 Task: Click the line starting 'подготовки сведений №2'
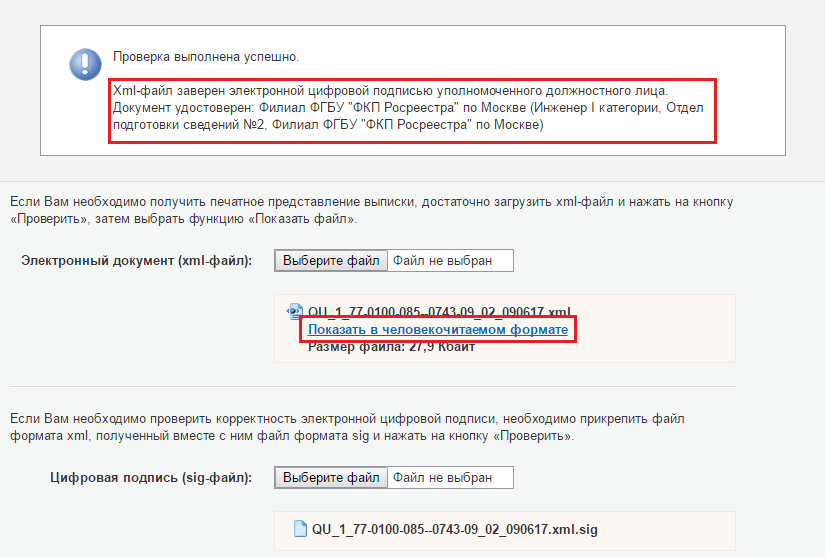(328, 125)
